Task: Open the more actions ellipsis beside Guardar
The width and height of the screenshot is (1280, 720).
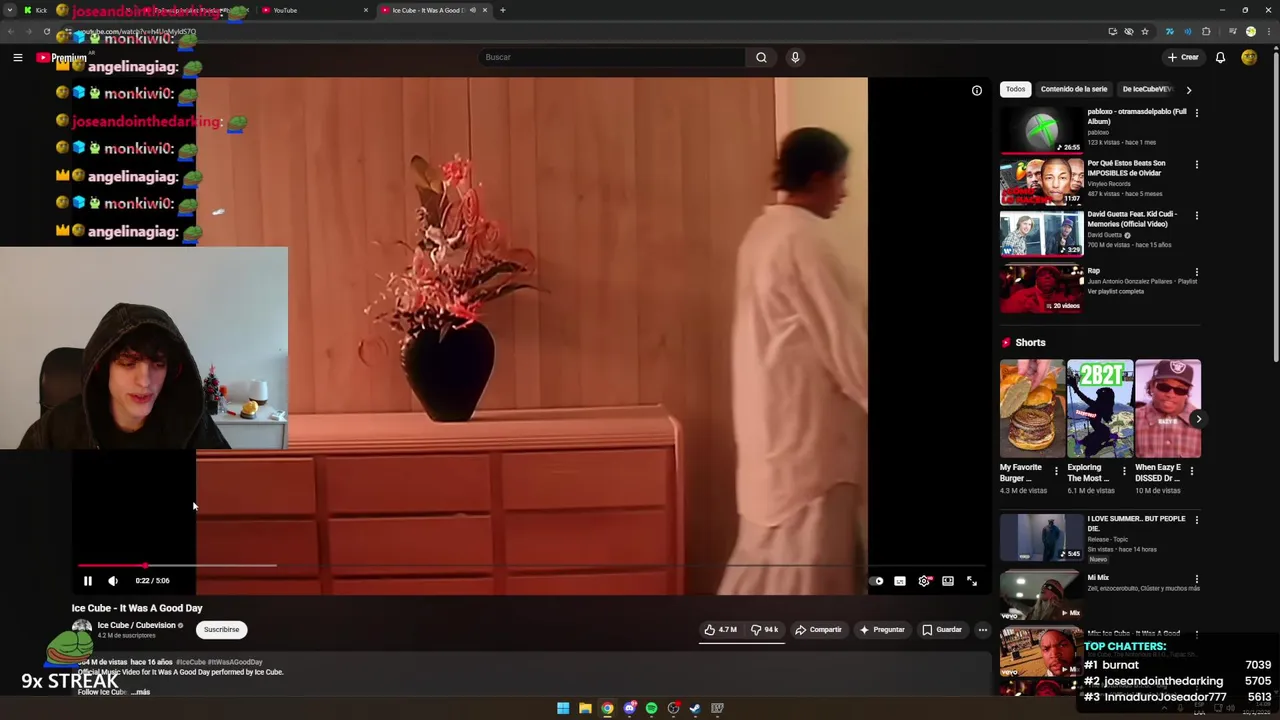Action: 983,630
